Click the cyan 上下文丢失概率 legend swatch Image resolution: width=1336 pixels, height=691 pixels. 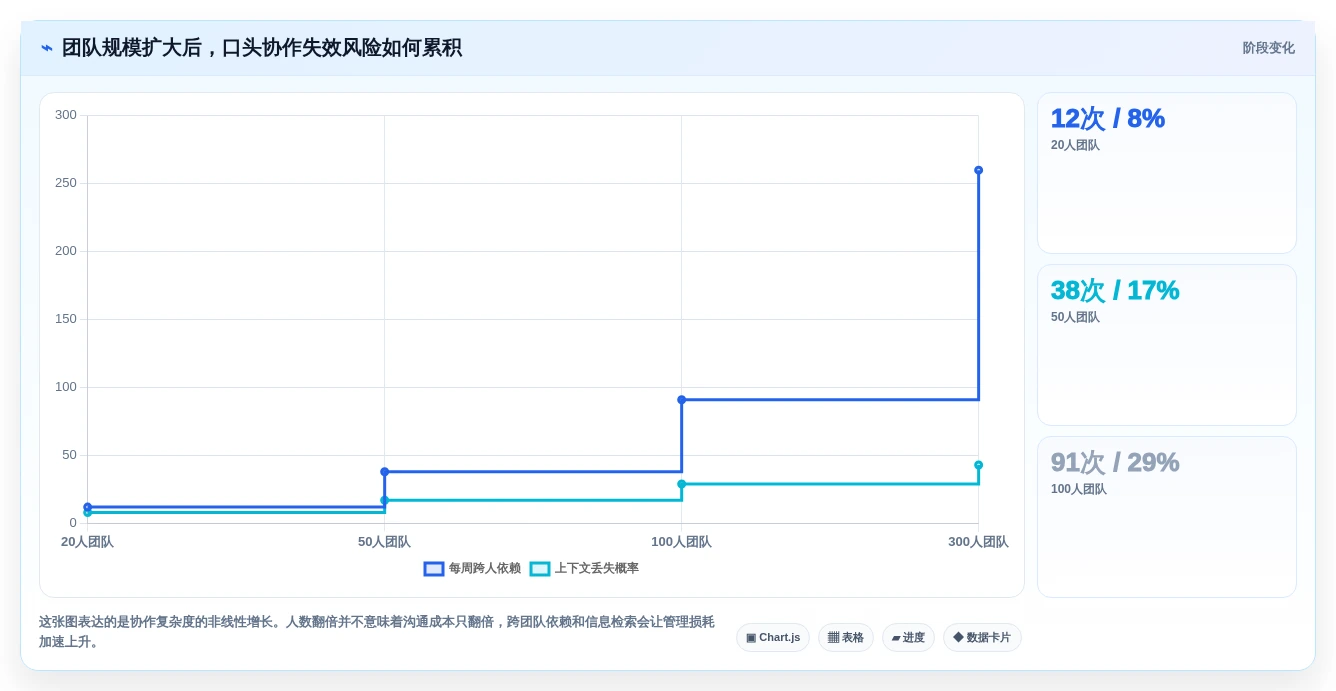540,569
